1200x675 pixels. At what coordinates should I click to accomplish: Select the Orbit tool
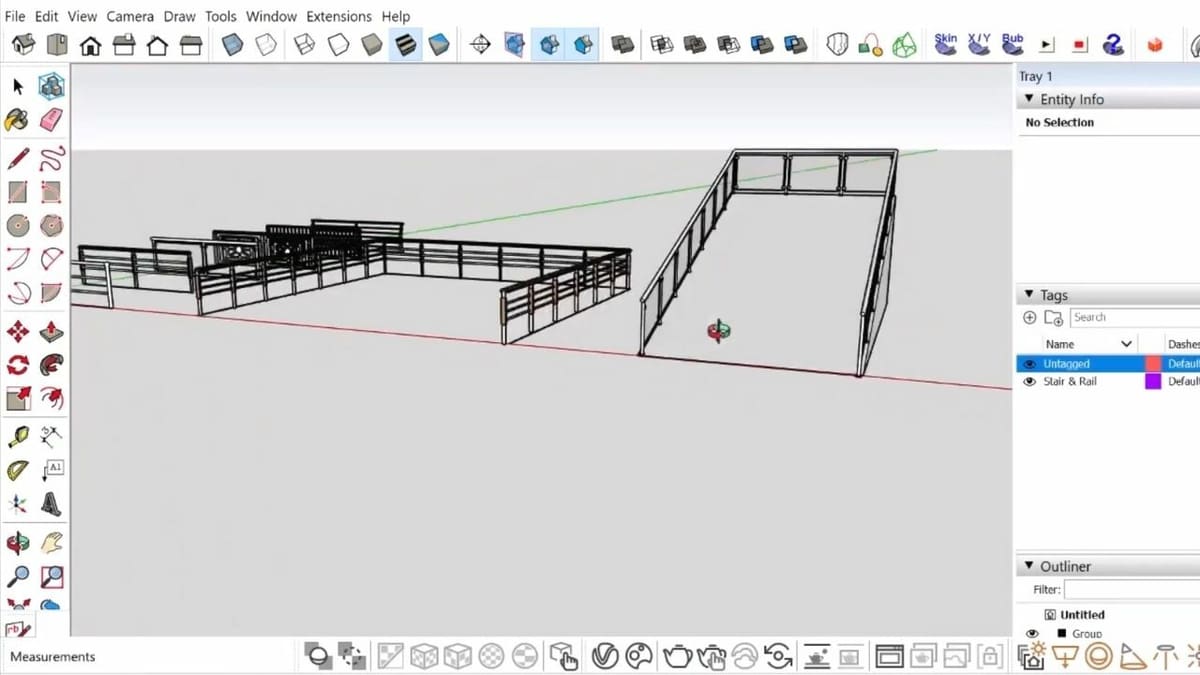point(17,543)
